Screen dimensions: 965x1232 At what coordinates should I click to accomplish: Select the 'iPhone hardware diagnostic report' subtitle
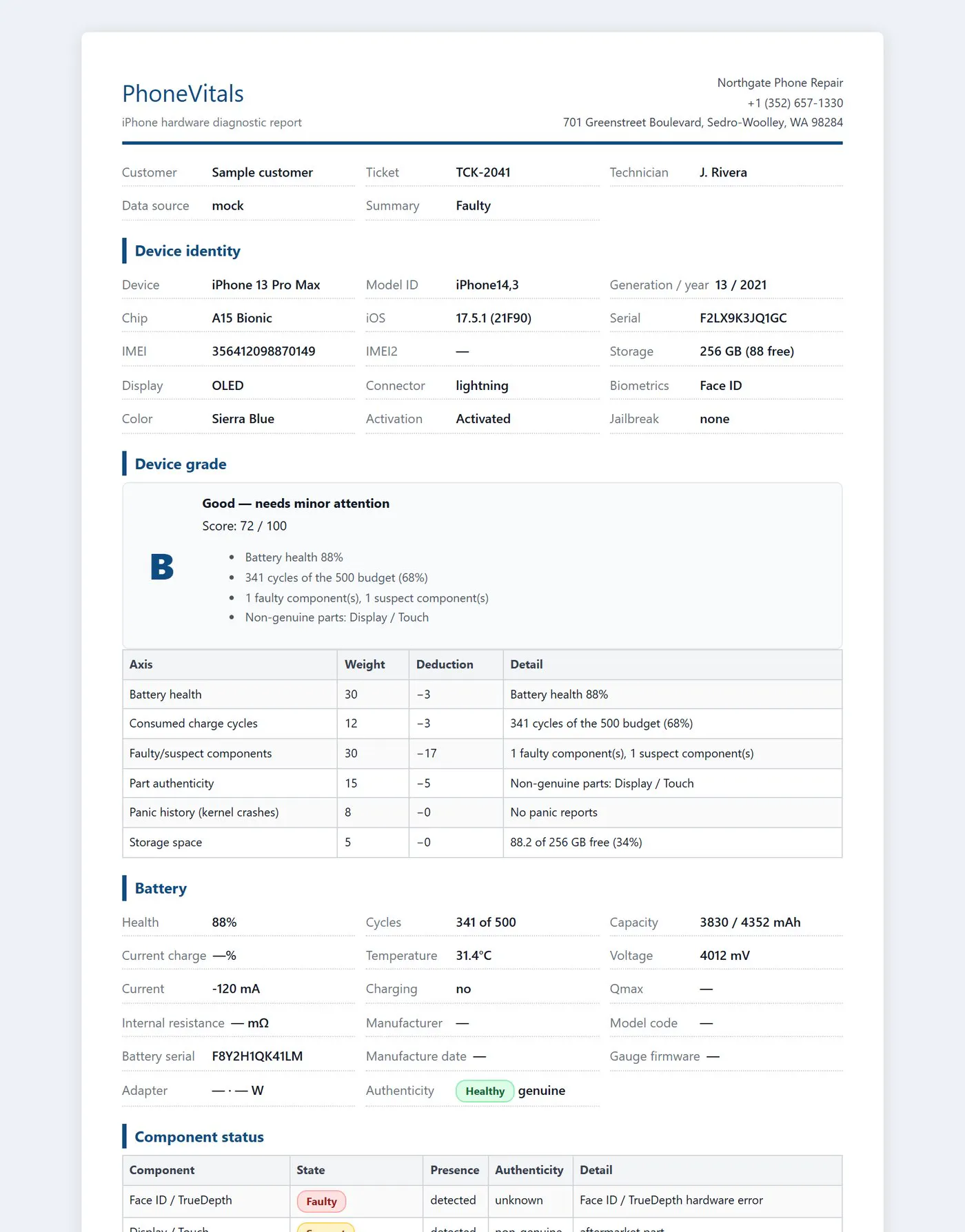tap(212, 123)
